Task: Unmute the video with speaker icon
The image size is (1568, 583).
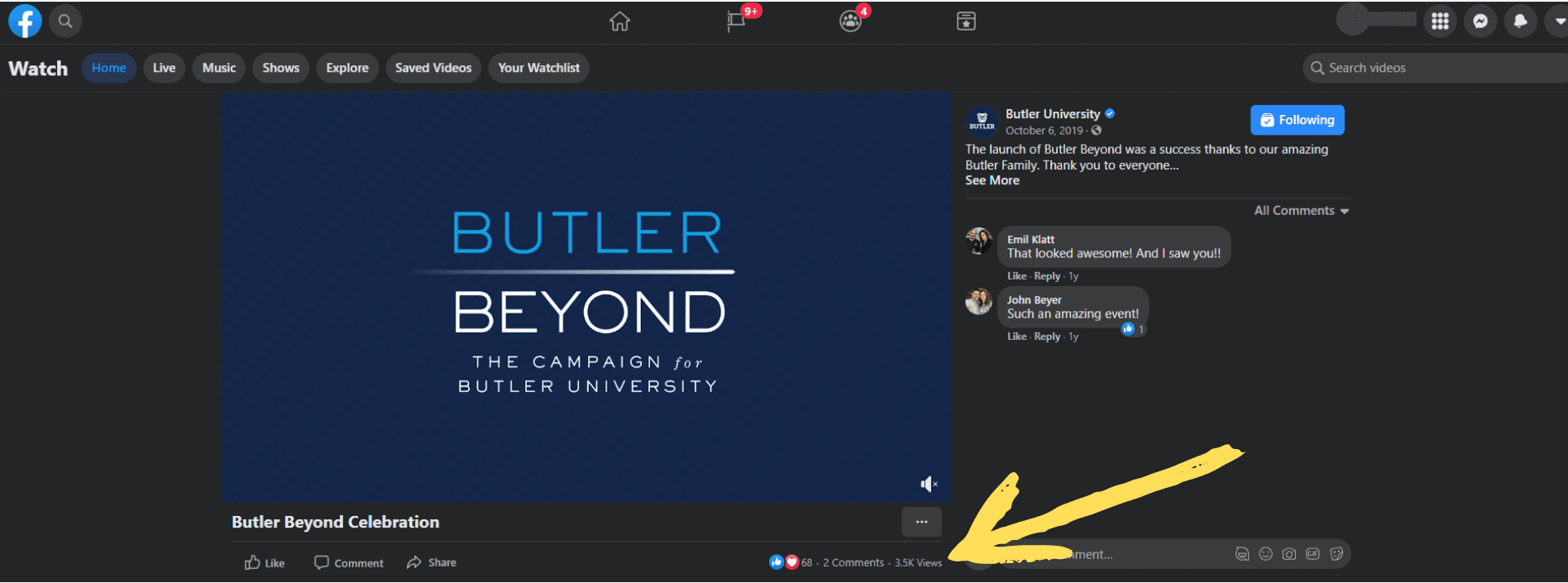Action: click(x=929, y=484)
